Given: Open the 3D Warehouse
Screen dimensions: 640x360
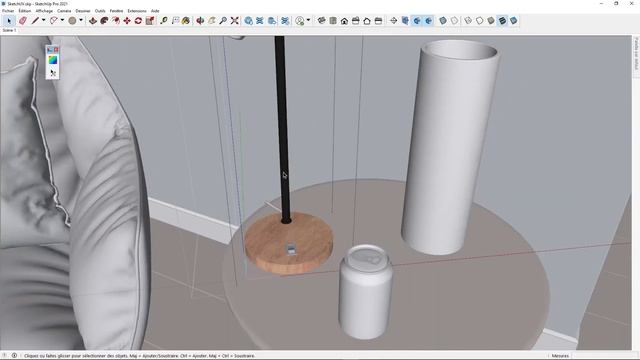Looking at the screenshot, I should click(x=248, y=20).
